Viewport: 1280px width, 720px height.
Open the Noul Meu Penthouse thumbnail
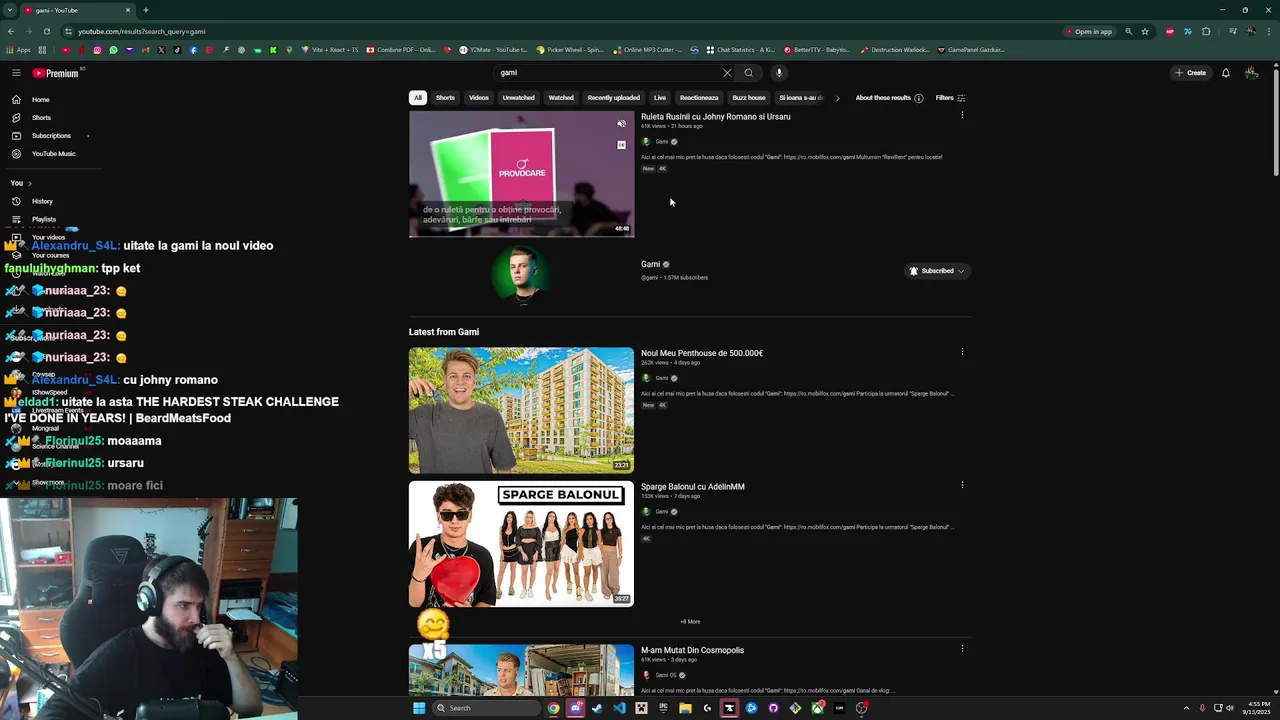pos(521,410)
